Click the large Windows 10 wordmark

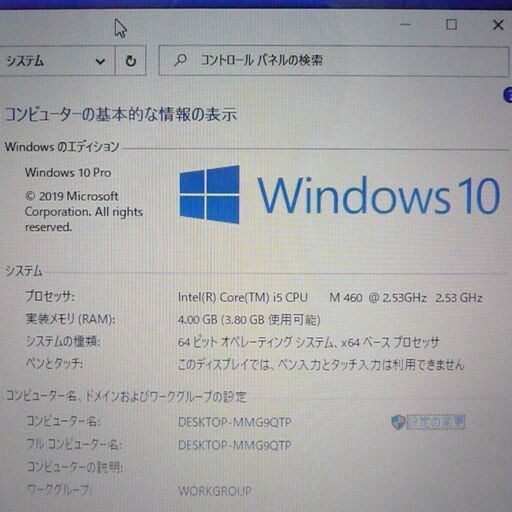point(378,196)
